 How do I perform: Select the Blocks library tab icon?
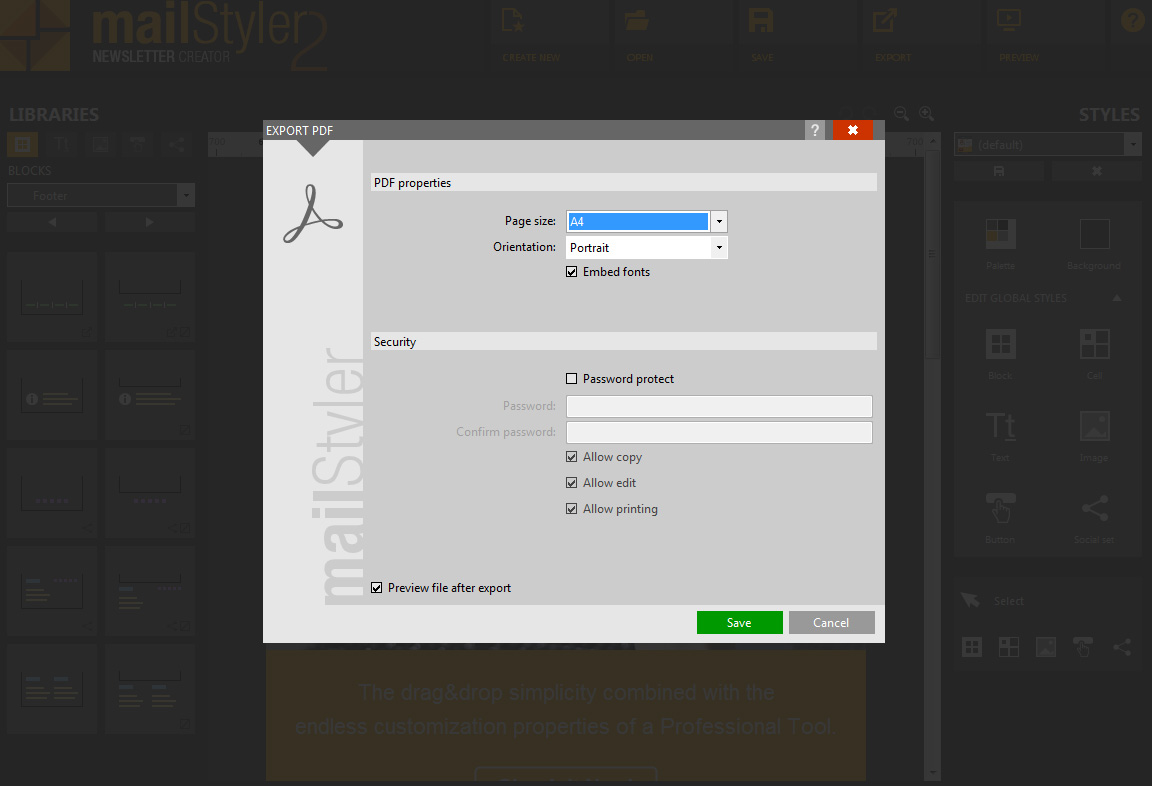tap(23, 144)
